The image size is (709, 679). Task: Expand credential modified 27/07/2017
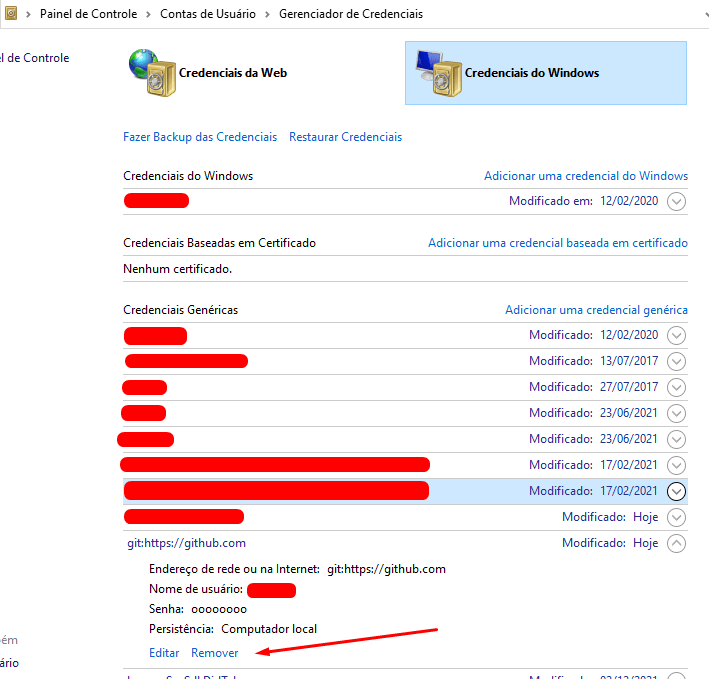coord(676,387)
